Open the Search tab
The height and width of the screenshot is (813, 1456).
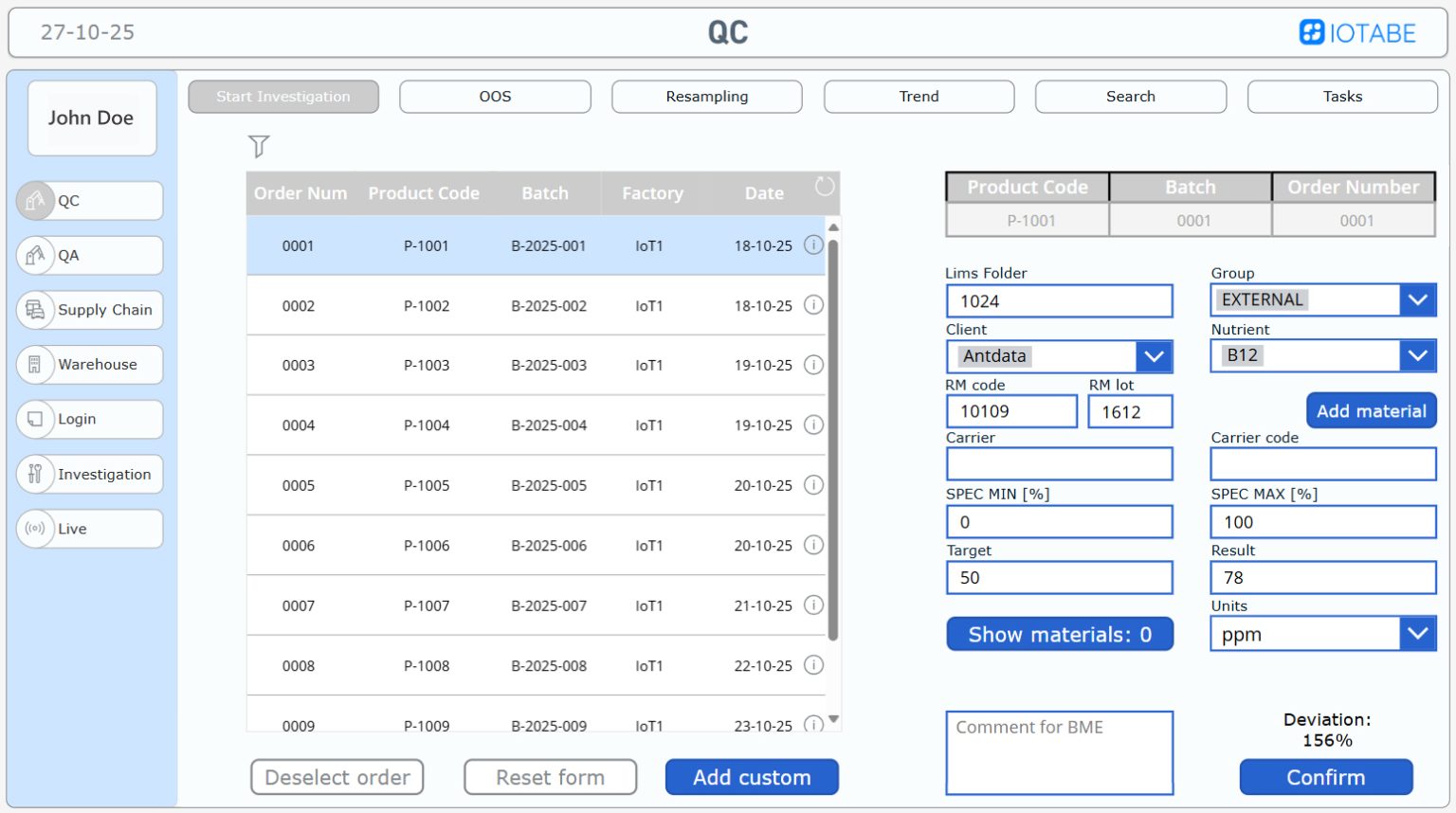tap(1130, 96)
